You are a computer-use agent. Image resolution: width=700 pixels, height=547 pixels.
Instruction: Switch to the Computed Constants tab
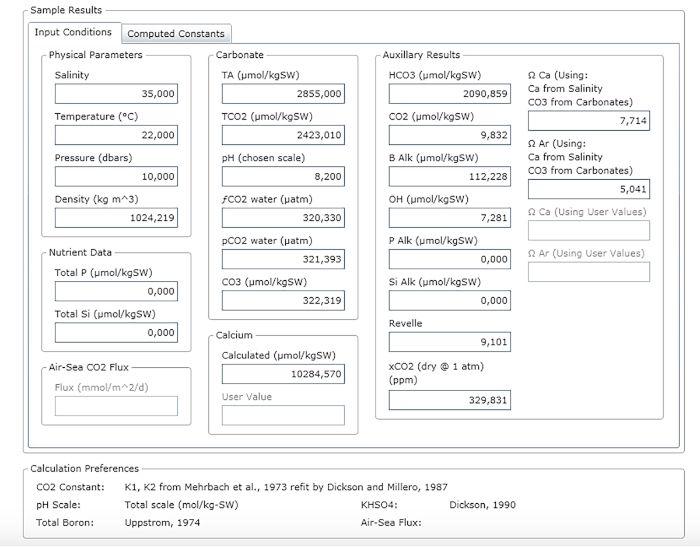click(x=176, y=34)
